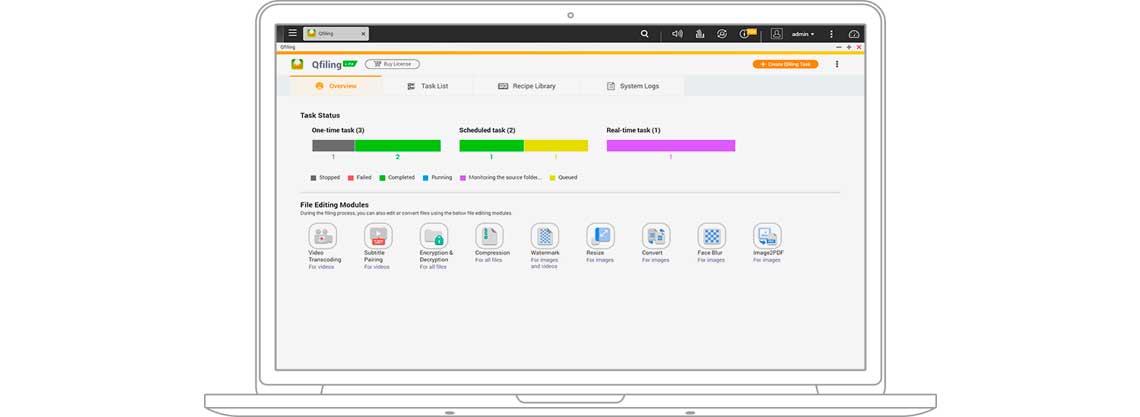Switch to the Recipe Library tab
The width and height of the screenshot is (1140, 417).
pyautogui.click(x=527, y=86)
